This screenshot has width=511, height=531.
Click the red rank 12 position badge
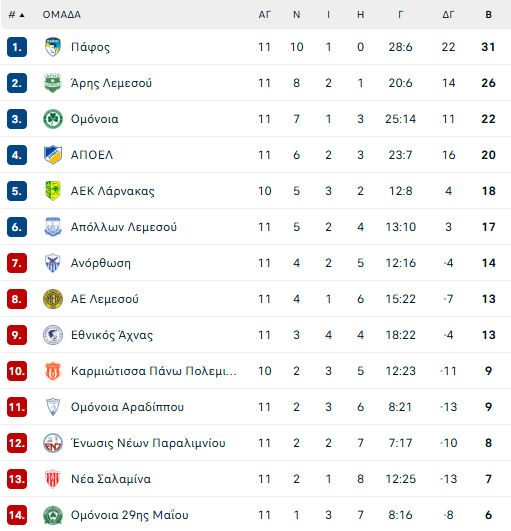(17, 443)
